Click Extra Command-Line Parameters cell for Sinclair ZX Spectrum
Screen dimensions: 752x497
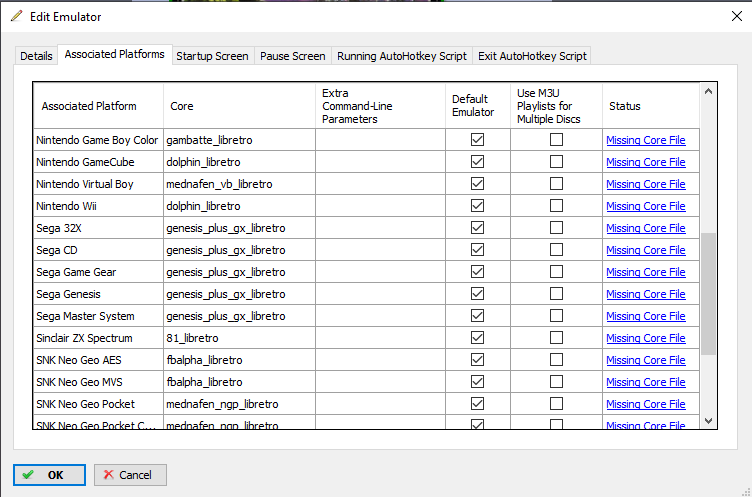(380, 338)
